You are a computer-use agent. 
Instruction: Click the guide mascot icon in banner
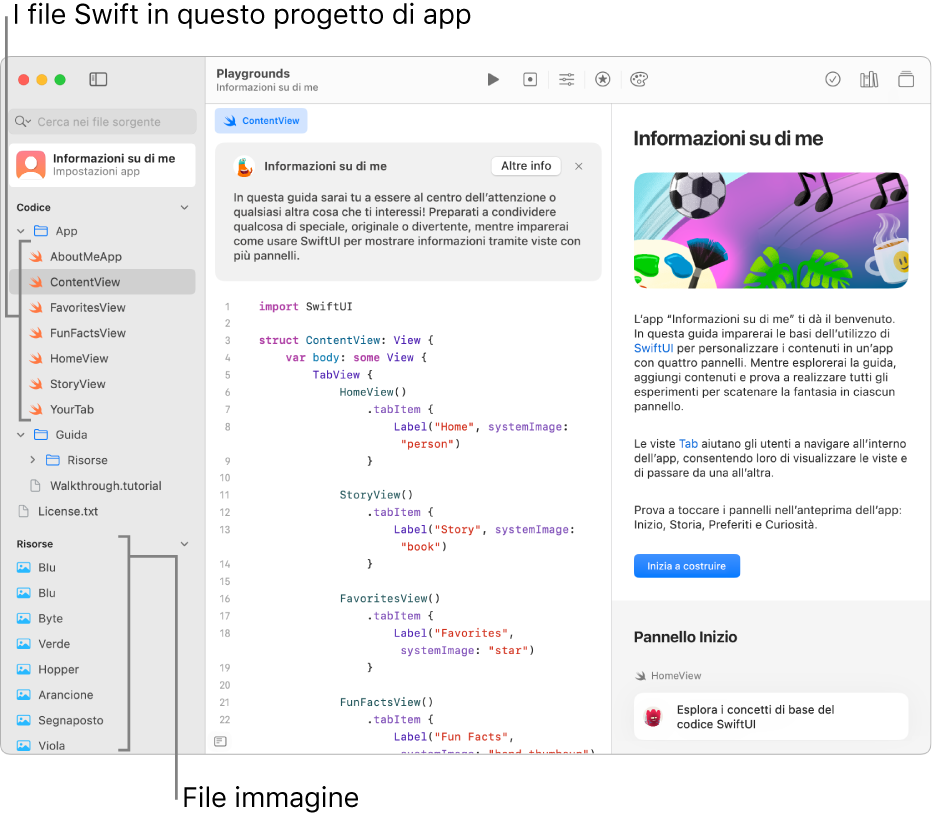[244, 167]
